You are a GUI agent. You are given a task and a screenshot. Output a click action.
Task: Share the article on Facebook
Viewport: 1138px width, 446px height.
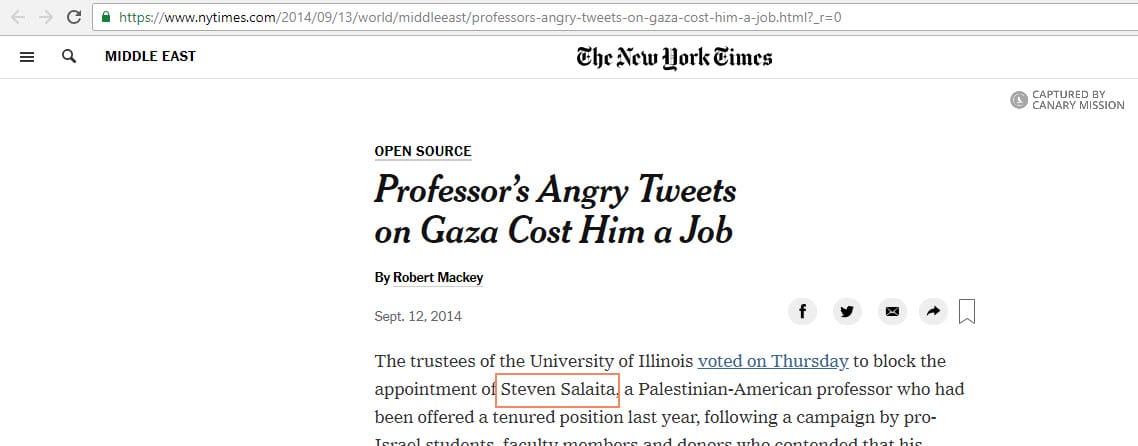[x=802, y=312]
